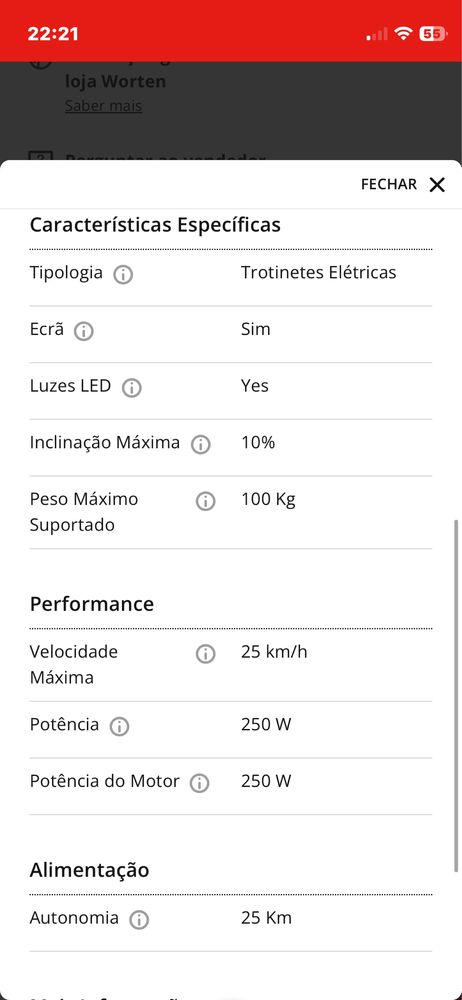Tap the Autonomia info icon
Image resolution: width=462 pixels, height=1000 pixels.
tap(139, 920)
